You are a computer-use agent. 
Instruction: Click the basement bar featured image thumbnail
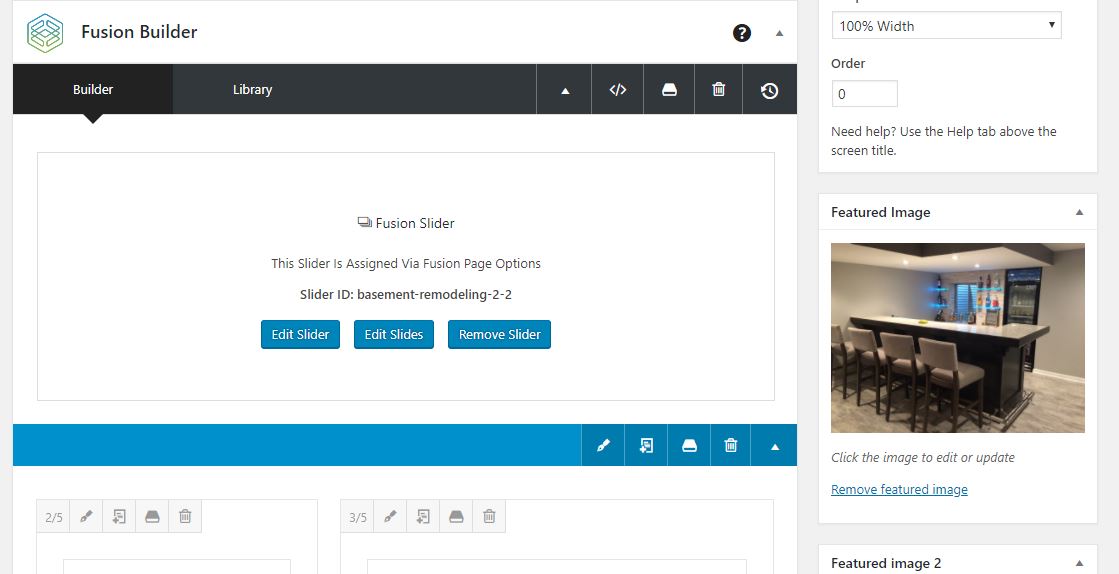(958, 338)
